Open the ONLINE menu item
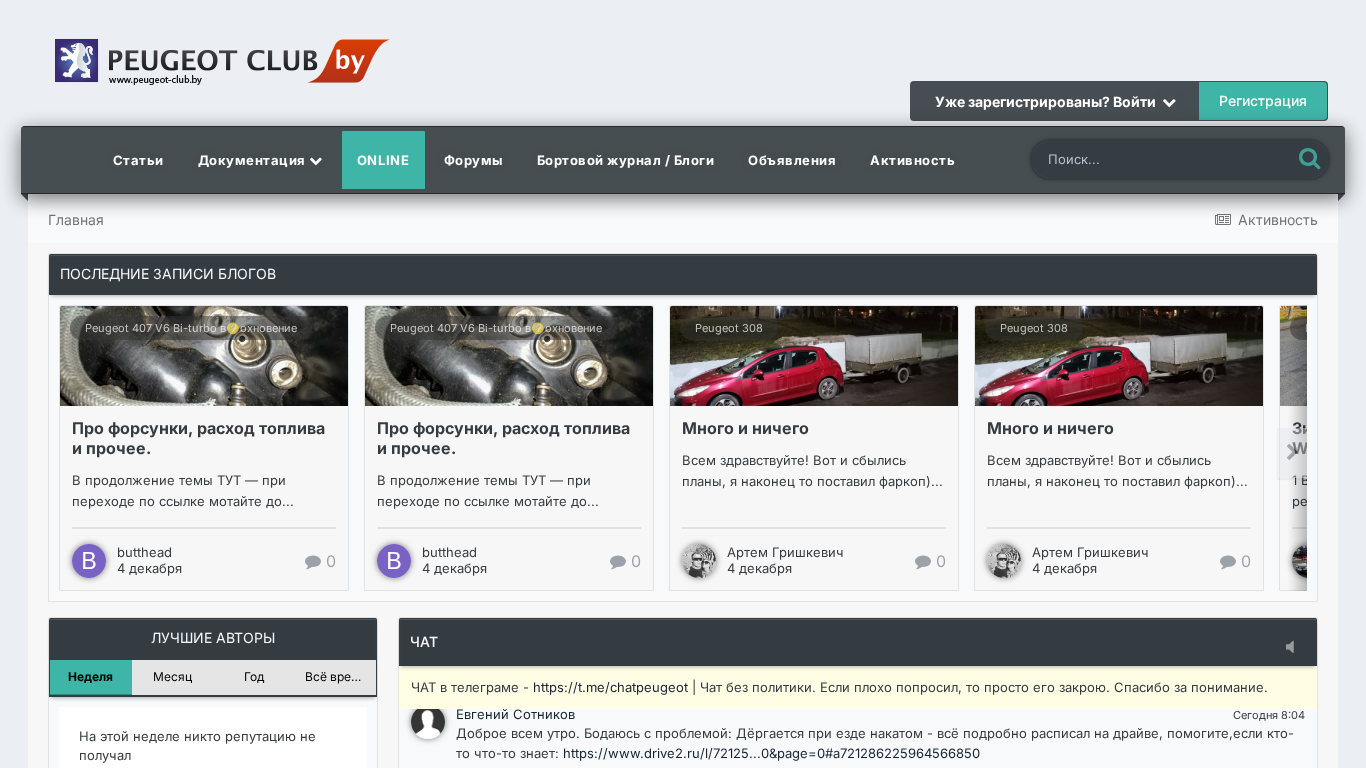Viewport: 1366px width, 768px height. point(383,160)
